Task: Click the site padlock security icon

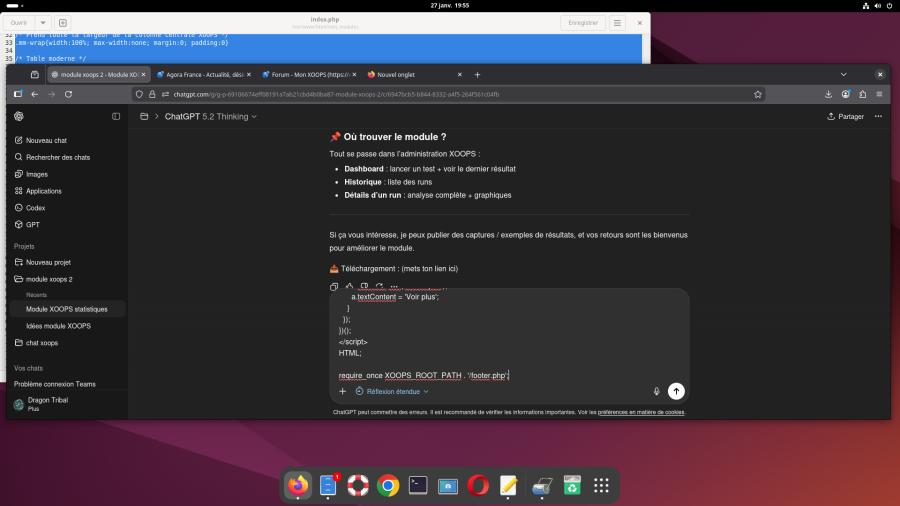Action: point(152,94)
